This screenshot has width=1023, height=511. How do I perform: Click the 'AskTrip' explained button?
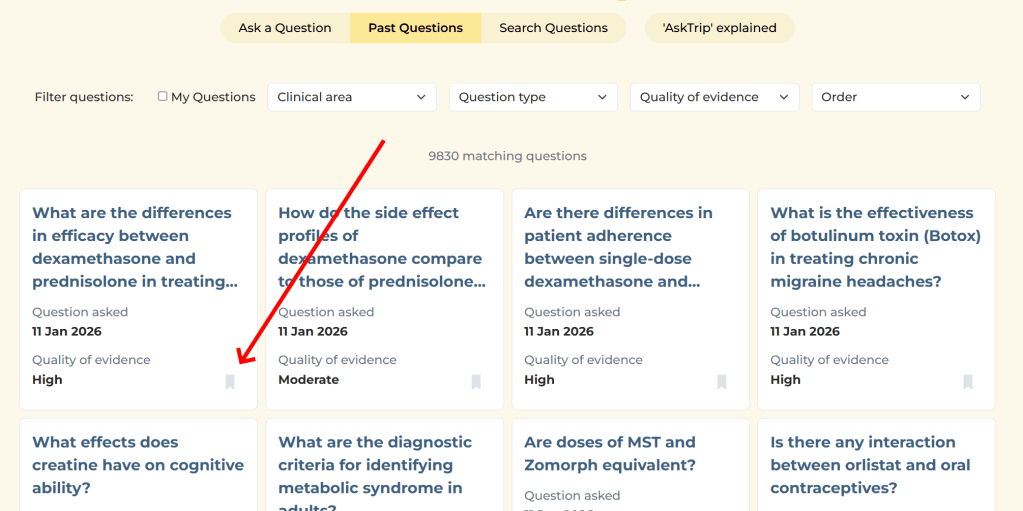coord(719,28)
